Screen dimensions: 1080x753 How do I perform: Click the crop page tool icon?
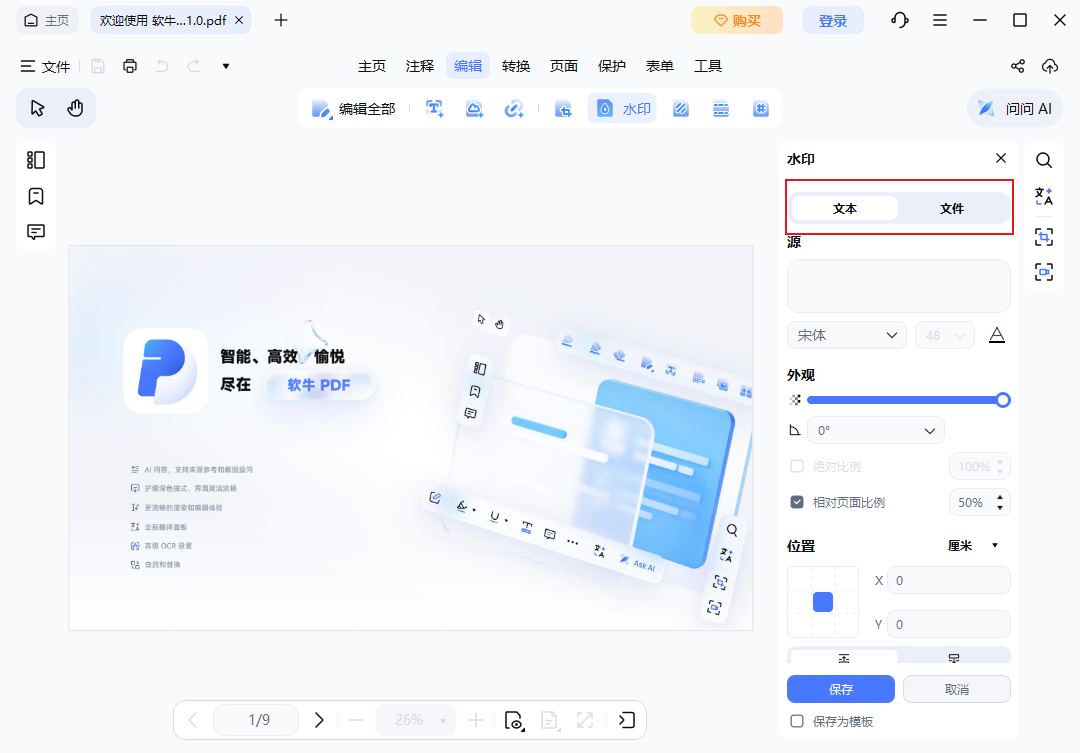click(x=563, y=108)
